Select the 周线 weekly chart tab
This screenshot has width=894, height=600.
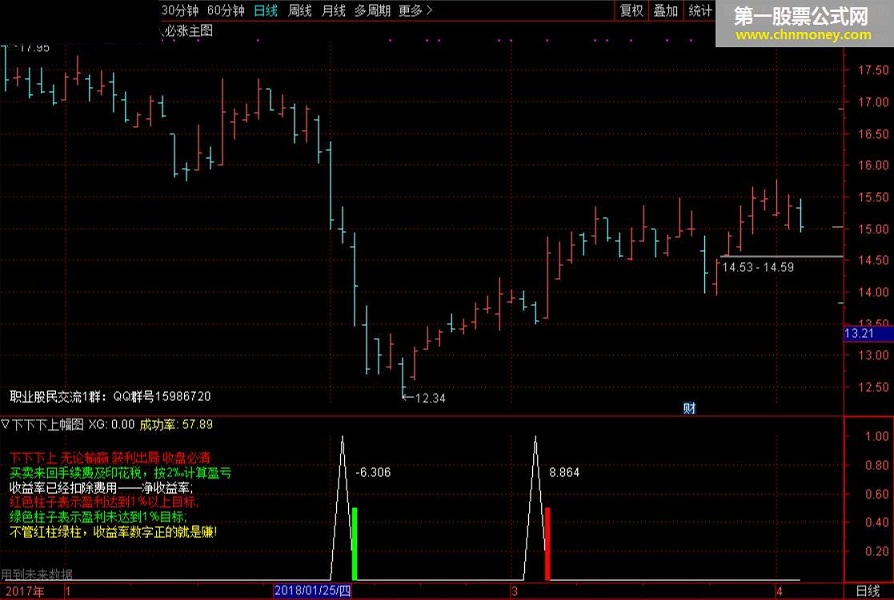click(x=300, y=10)
